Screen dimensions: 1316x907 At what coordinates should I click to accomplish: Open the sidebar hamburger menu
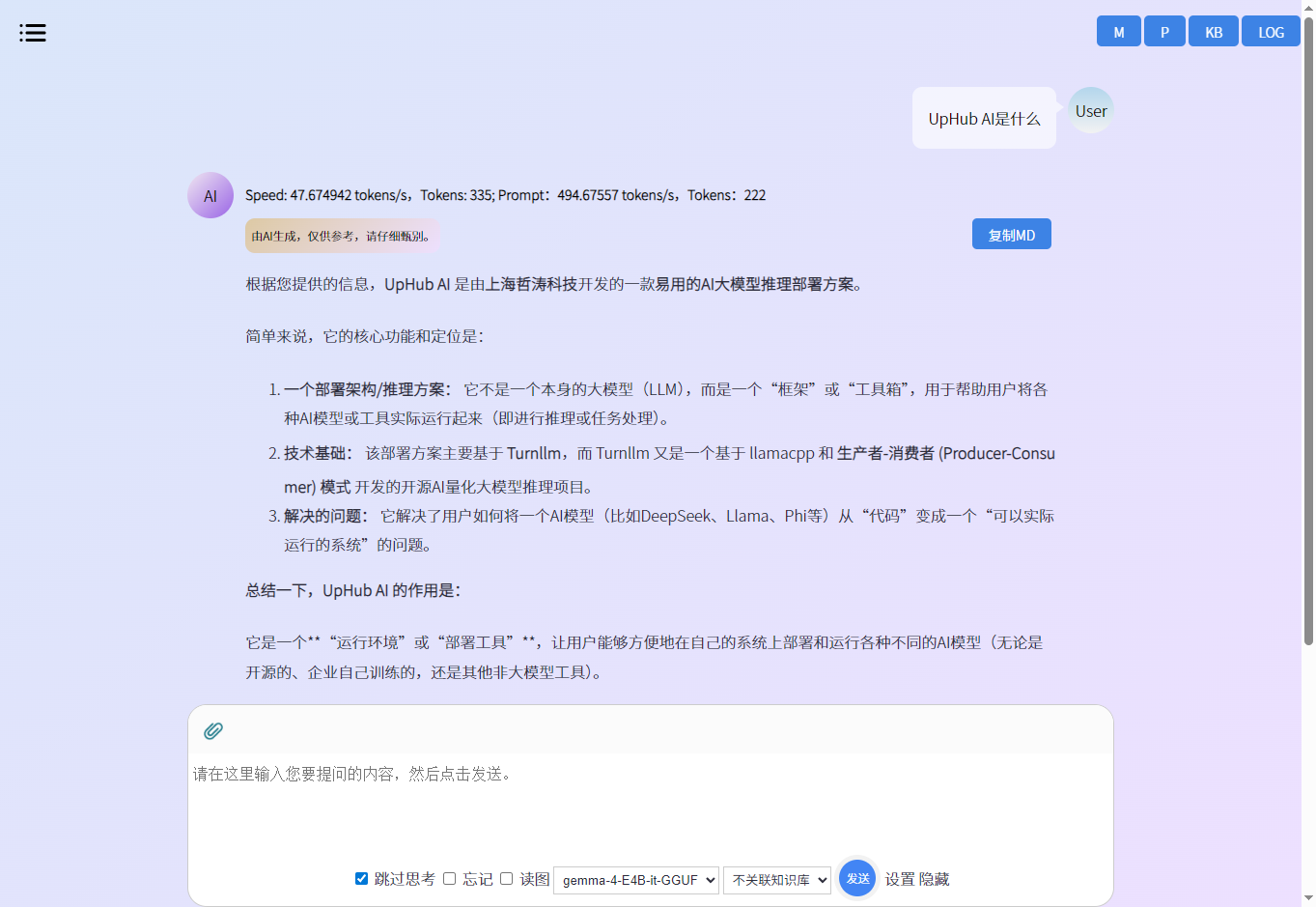pos(33,32)
